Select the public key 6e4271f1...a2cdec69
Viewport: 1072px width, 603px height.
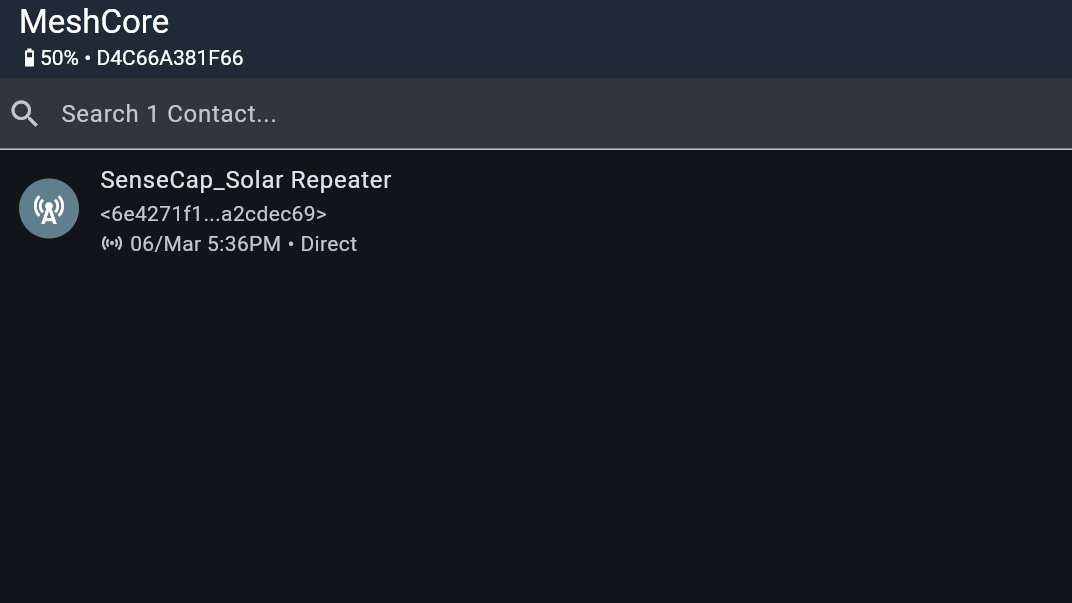(213, 214)
